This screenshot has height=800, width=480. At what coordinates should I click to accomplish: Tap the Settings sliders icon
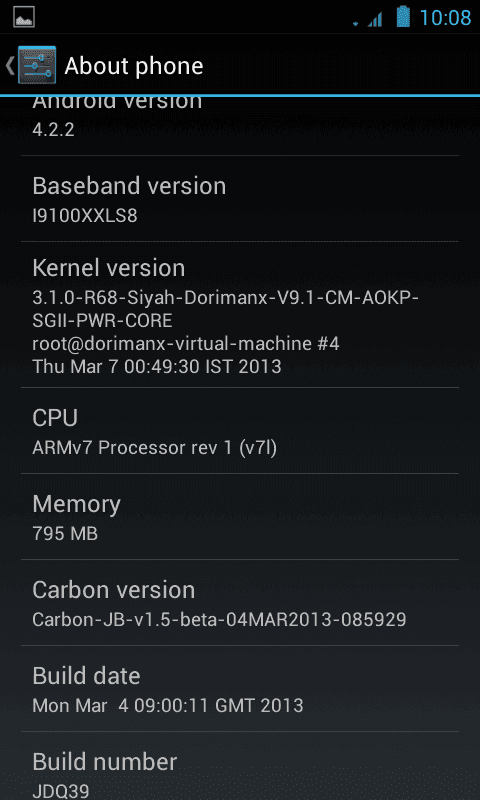coord(37,65)
